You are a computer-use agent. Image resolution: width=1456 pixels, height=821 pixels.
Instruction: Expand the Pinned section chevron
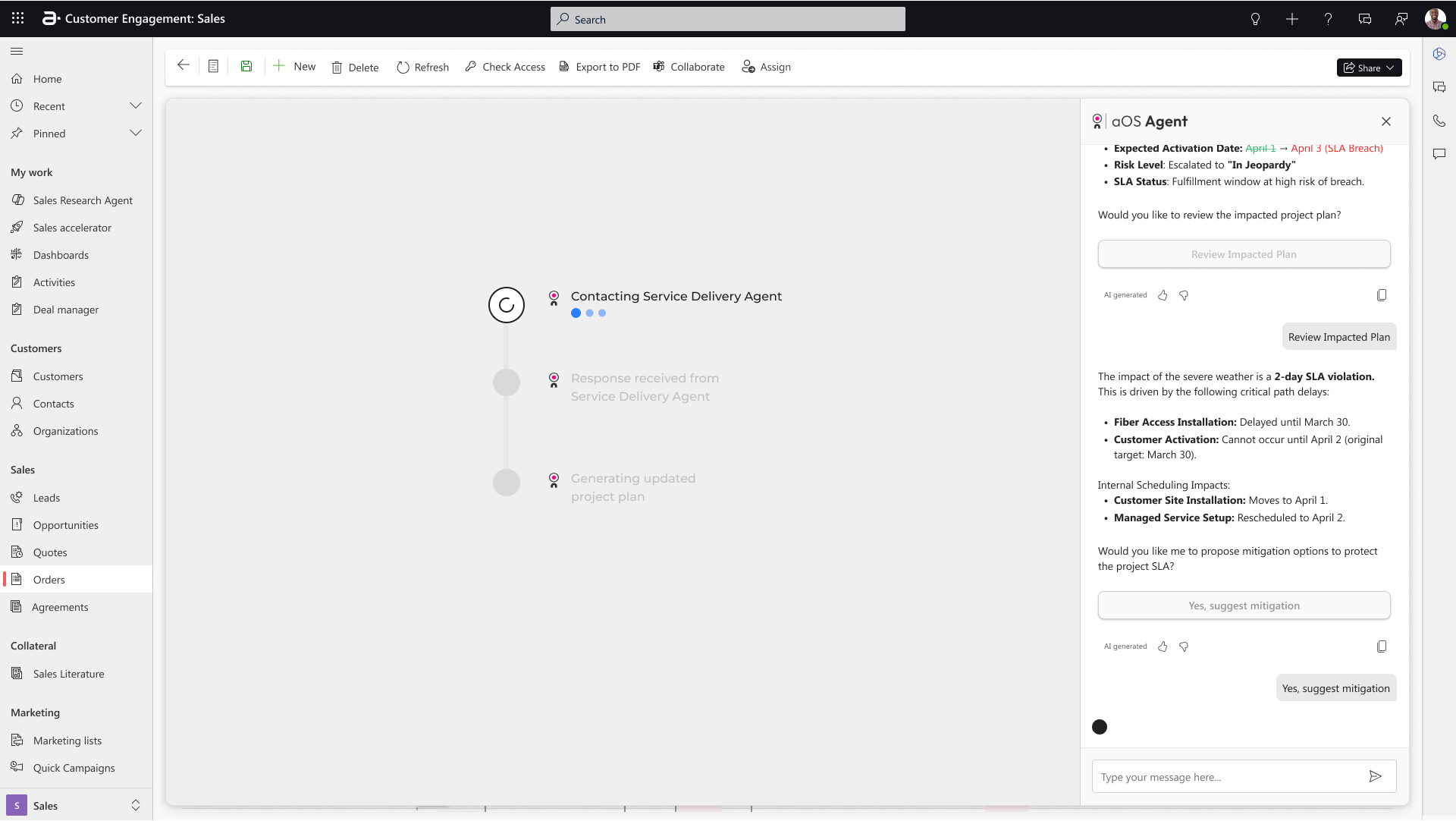[x=136, y=133]
